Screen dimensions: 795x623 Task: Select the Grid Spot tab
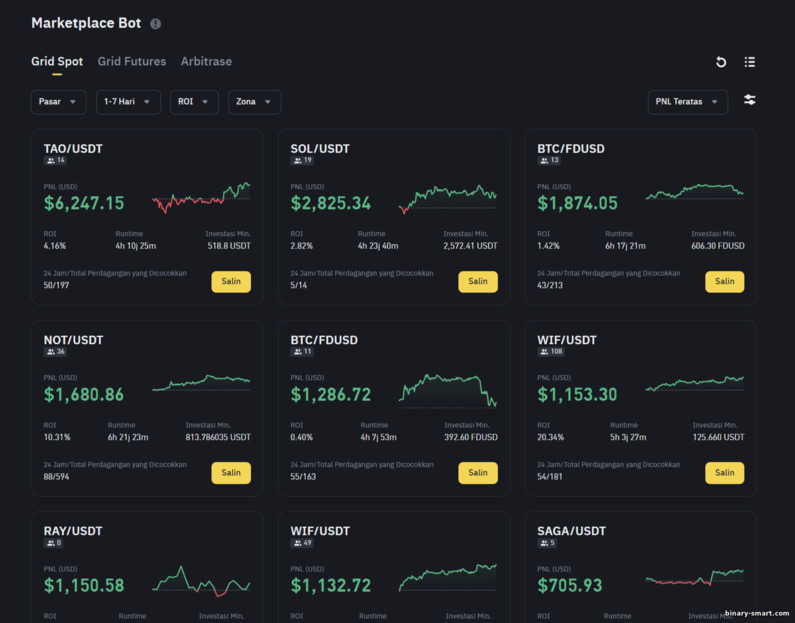pyautogui.click(x=57, y=61)
